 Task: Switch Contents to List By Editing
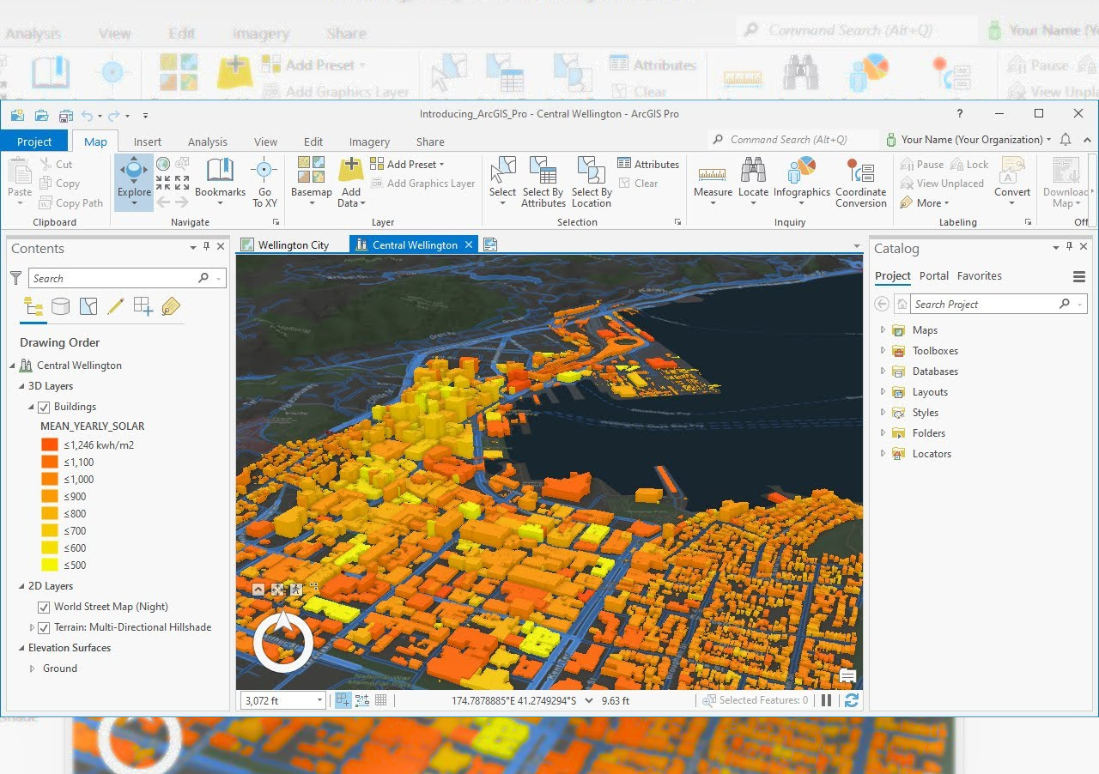(x=116, y=306)
